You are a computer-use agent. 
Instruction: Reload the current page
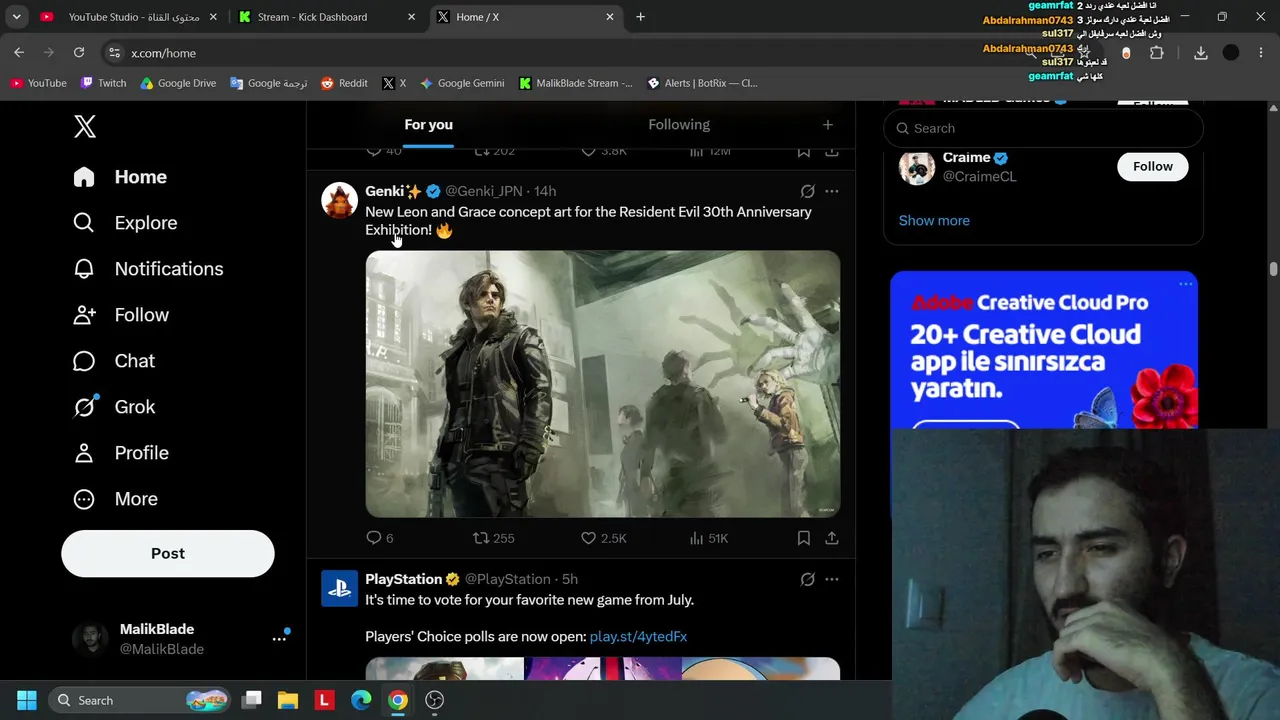tap(79, 53)
